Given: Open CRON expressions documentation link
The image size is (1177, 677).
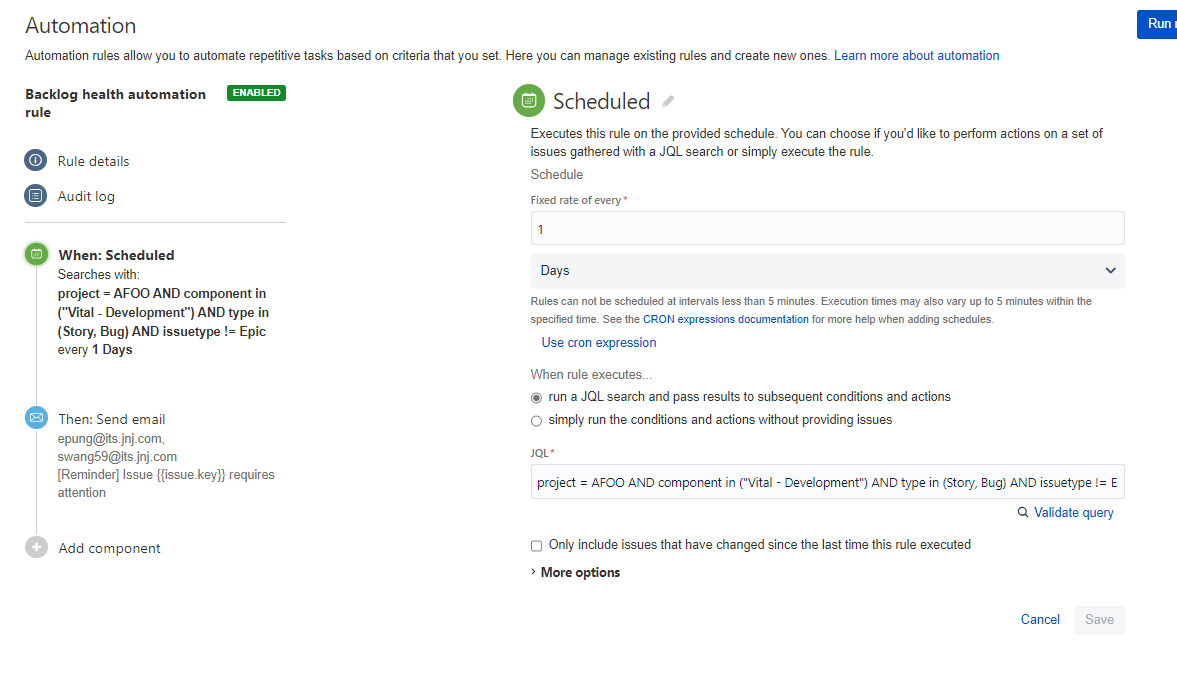Looking at the screenshot, I should tap(726, 319).
